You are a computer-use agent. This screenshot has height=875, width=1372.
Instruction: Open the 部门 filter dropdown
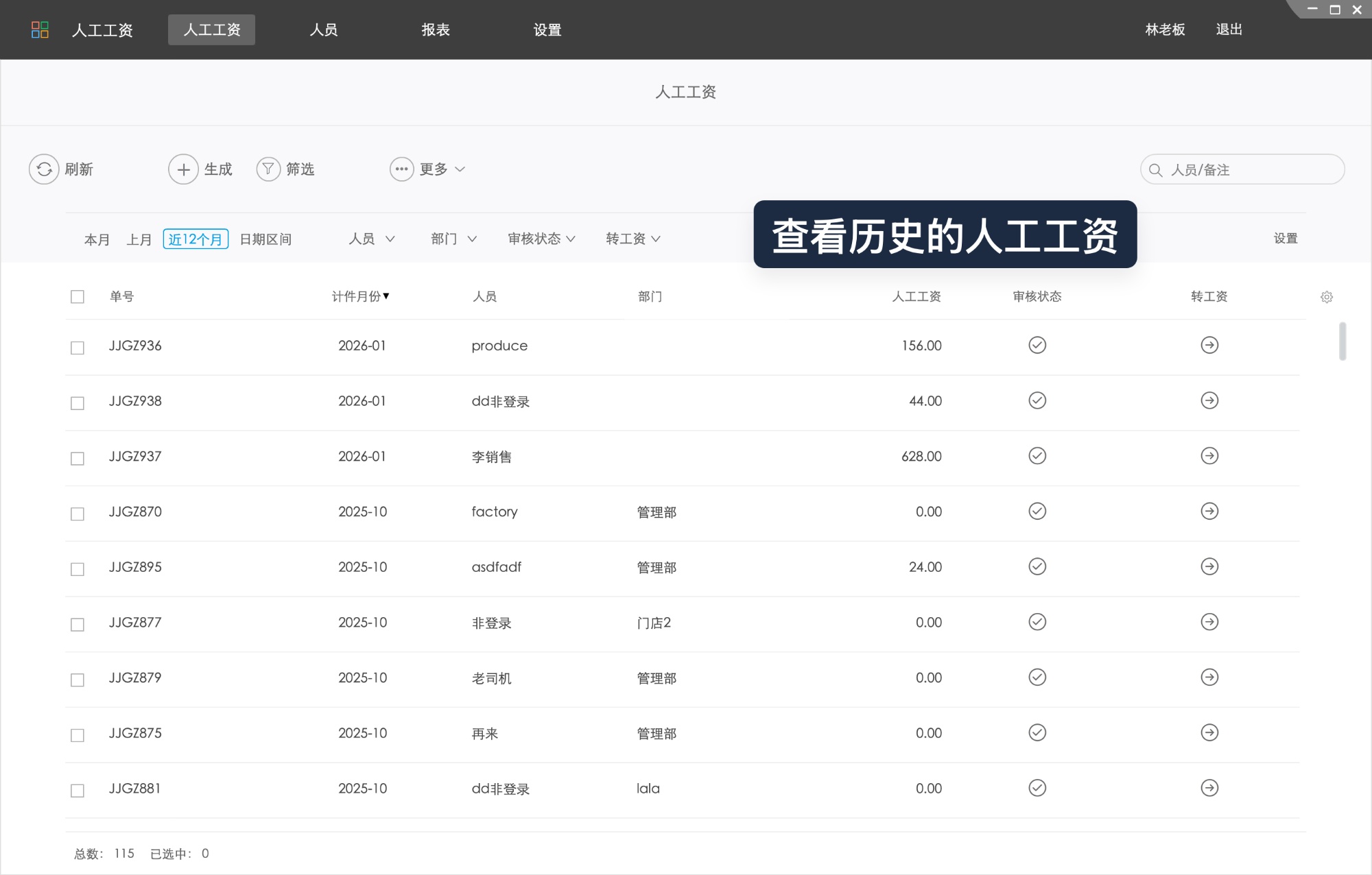[x=453, y=239]
